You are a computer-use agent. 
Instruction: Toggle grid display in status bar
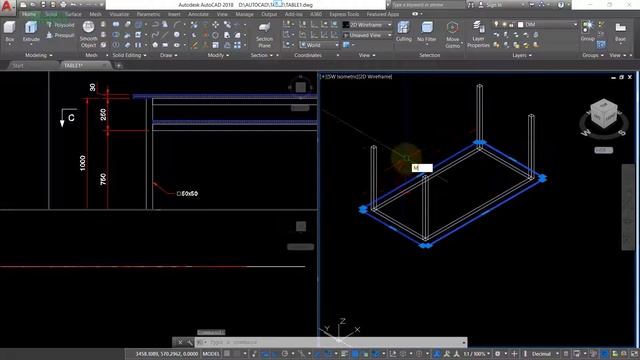(x=227, y=354)
